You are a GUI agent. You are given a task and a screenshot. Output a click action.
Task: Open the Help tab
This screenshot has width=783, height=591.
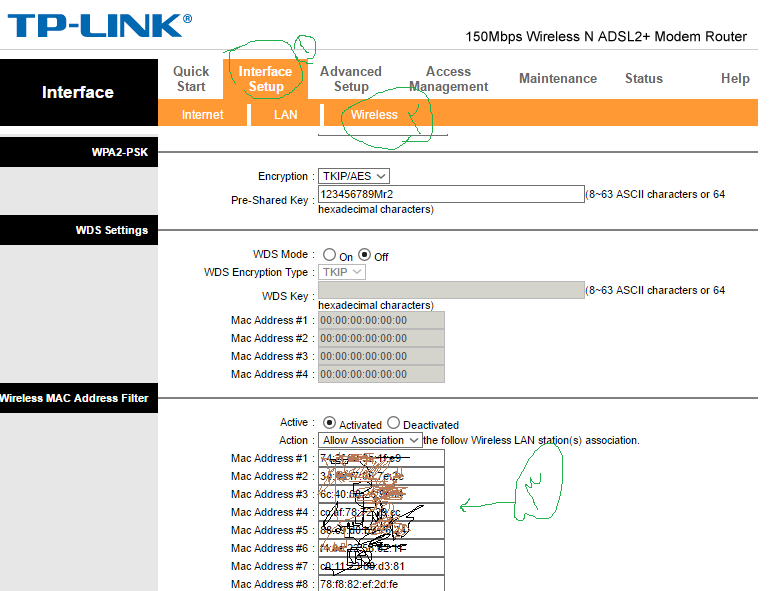[x=735, y=78]
